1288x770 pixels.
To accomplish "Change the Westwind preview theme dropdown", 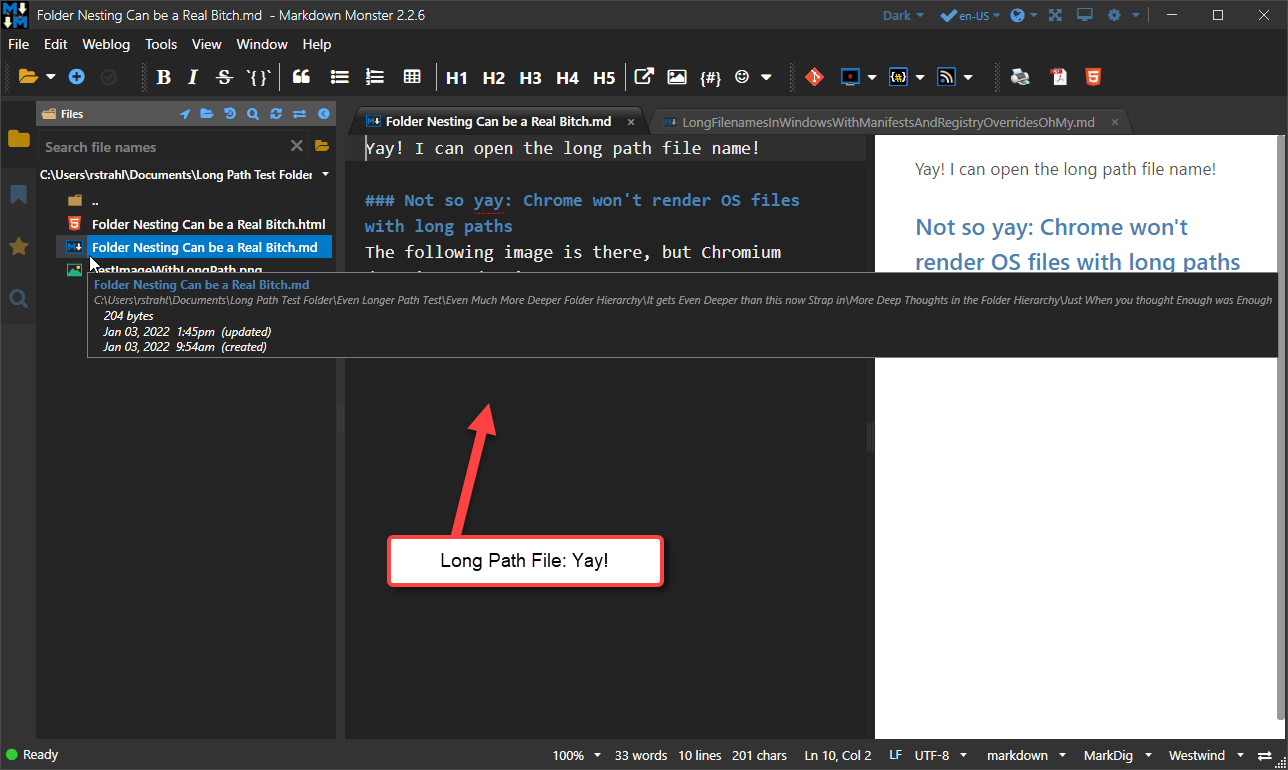I will [x=1207, y=755].
